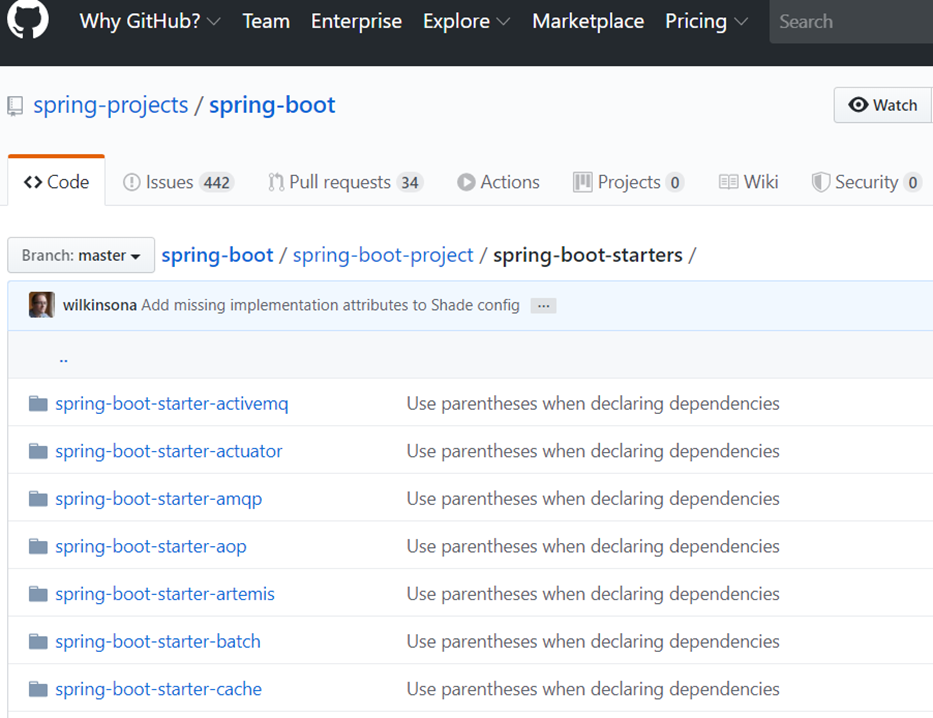Focus the Search input field
This screenshot has width=933, height=718.
pos(851,21)
